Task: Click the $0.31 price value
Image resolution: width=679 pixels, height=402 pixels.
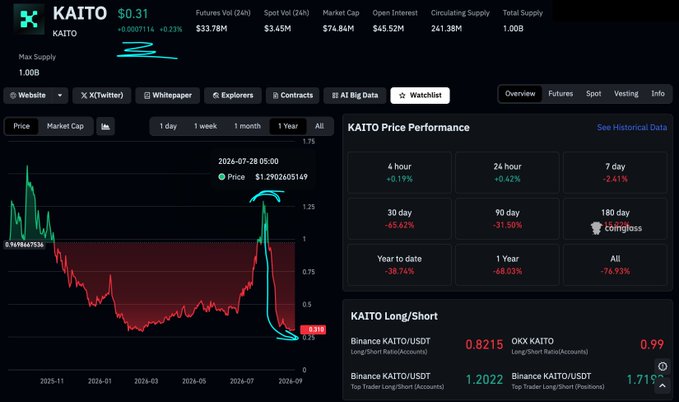Action: pyautogui.click(x=133, y=14)
